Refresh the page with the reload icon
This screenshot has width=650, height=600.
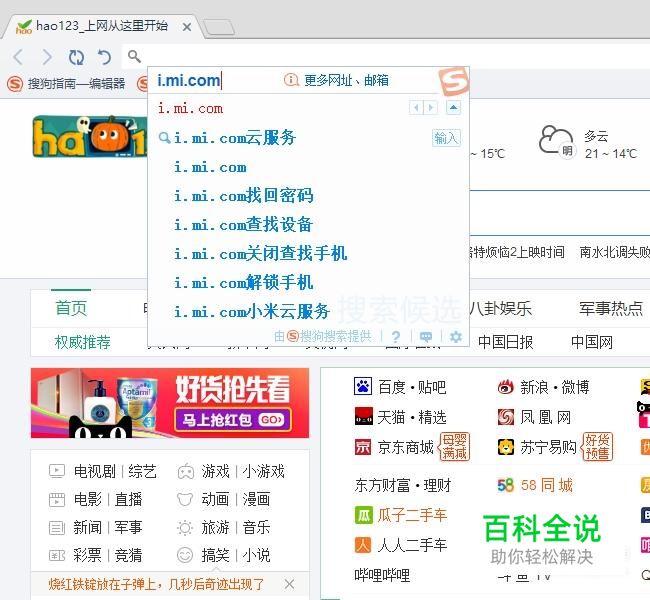pos(76,57)
